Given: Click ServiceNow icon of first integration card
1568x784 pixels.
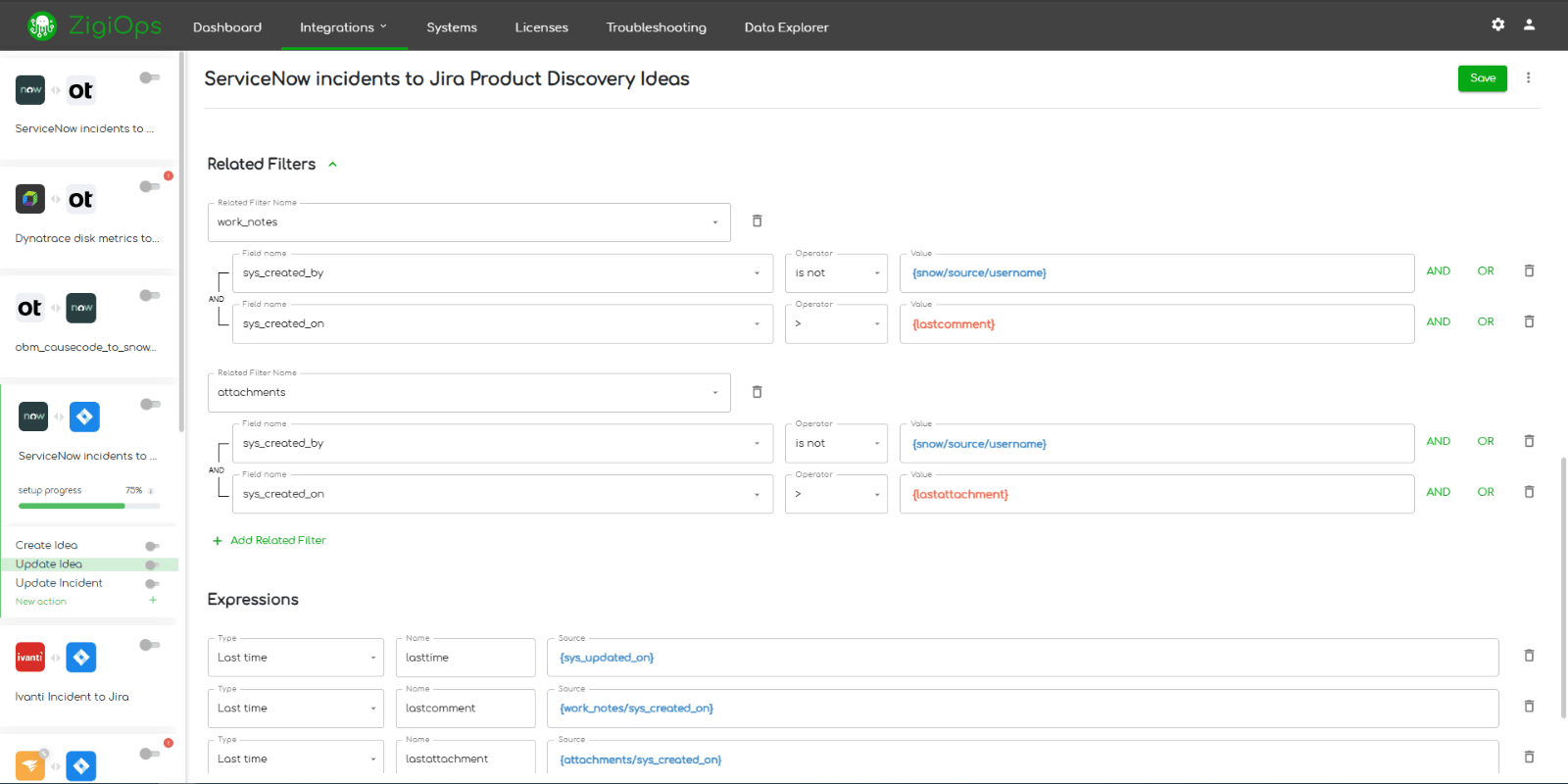Looking at the screenshot, I should click(x=30, y=90).
